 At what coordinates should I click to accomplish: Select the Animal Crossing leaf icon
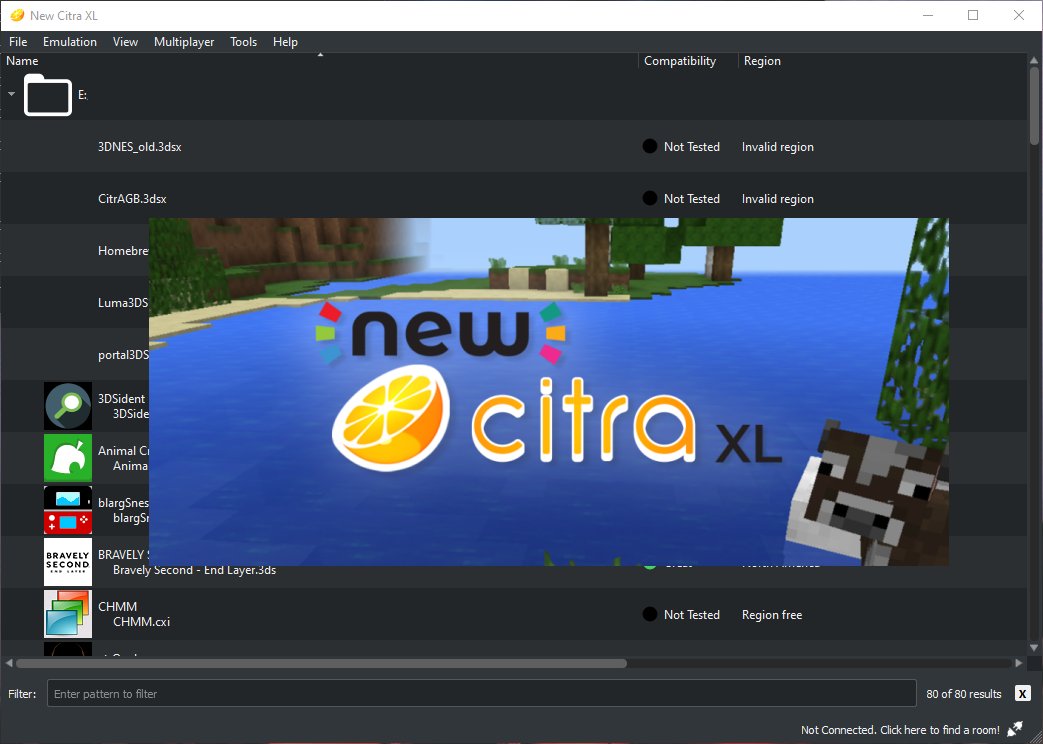pyautogui.click(x=68, y=458)
